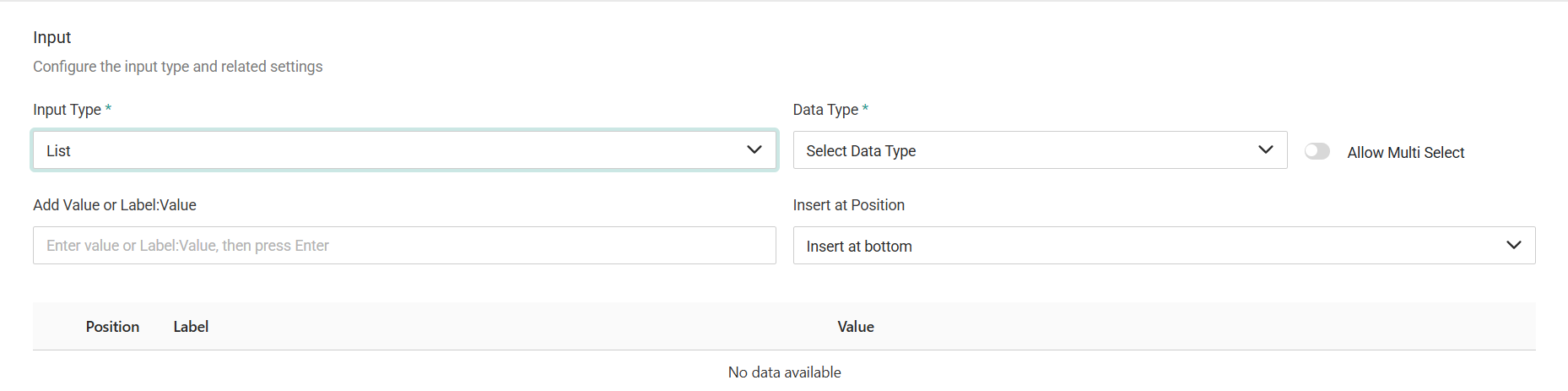Enable the Allow Multi Select toggle

[1317, 151]
